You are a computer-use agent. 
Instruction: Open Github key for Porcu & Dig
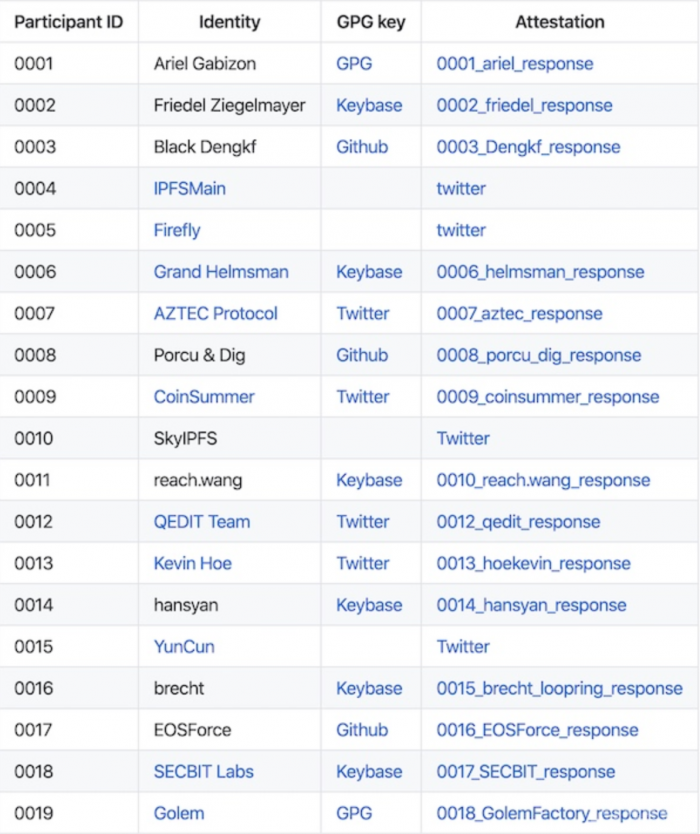362,355
